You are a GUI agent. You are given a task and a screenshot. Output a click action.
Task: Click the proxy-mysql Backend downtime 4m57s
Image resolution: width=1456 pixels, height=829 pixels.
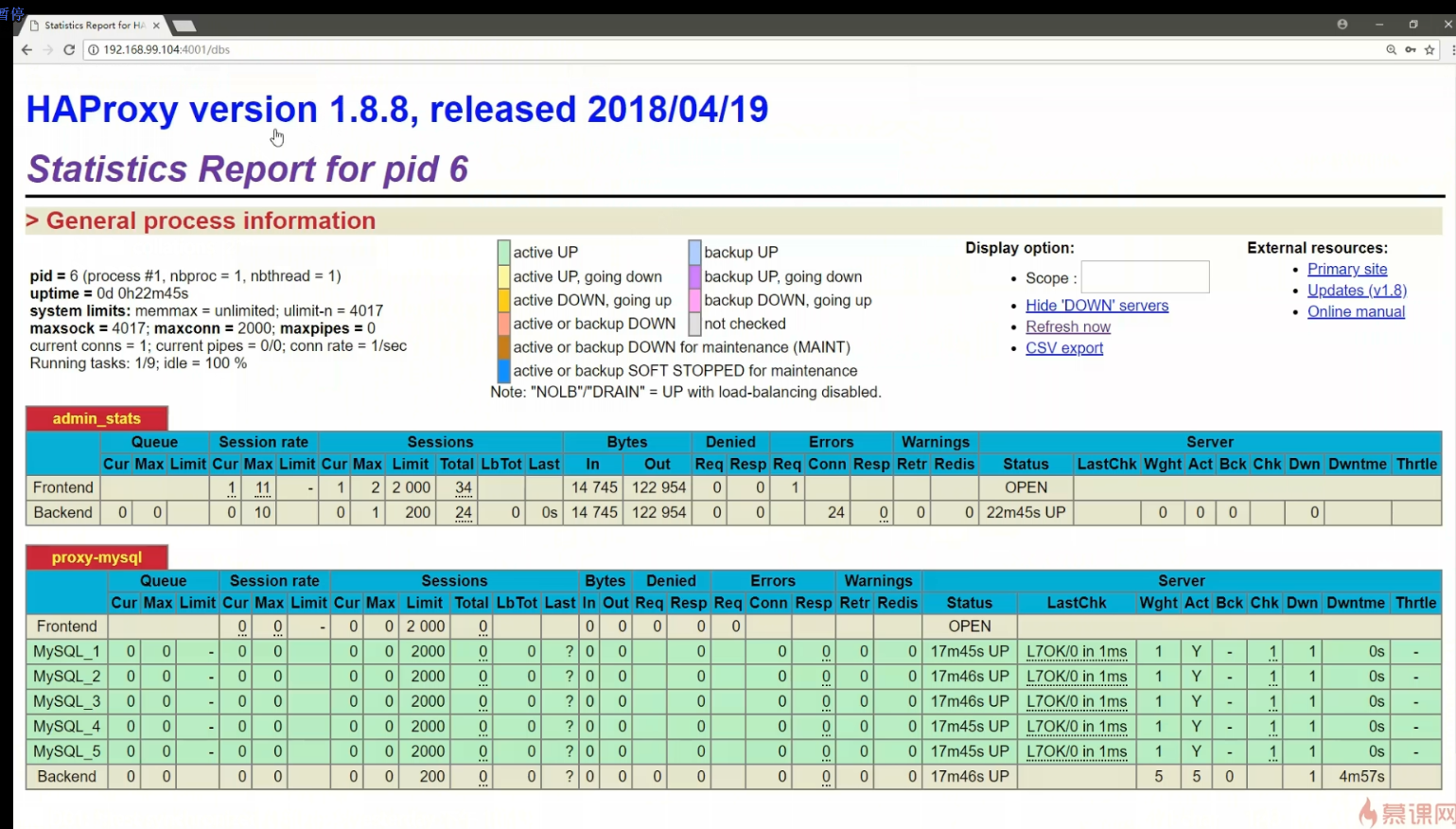(1361, 776)
